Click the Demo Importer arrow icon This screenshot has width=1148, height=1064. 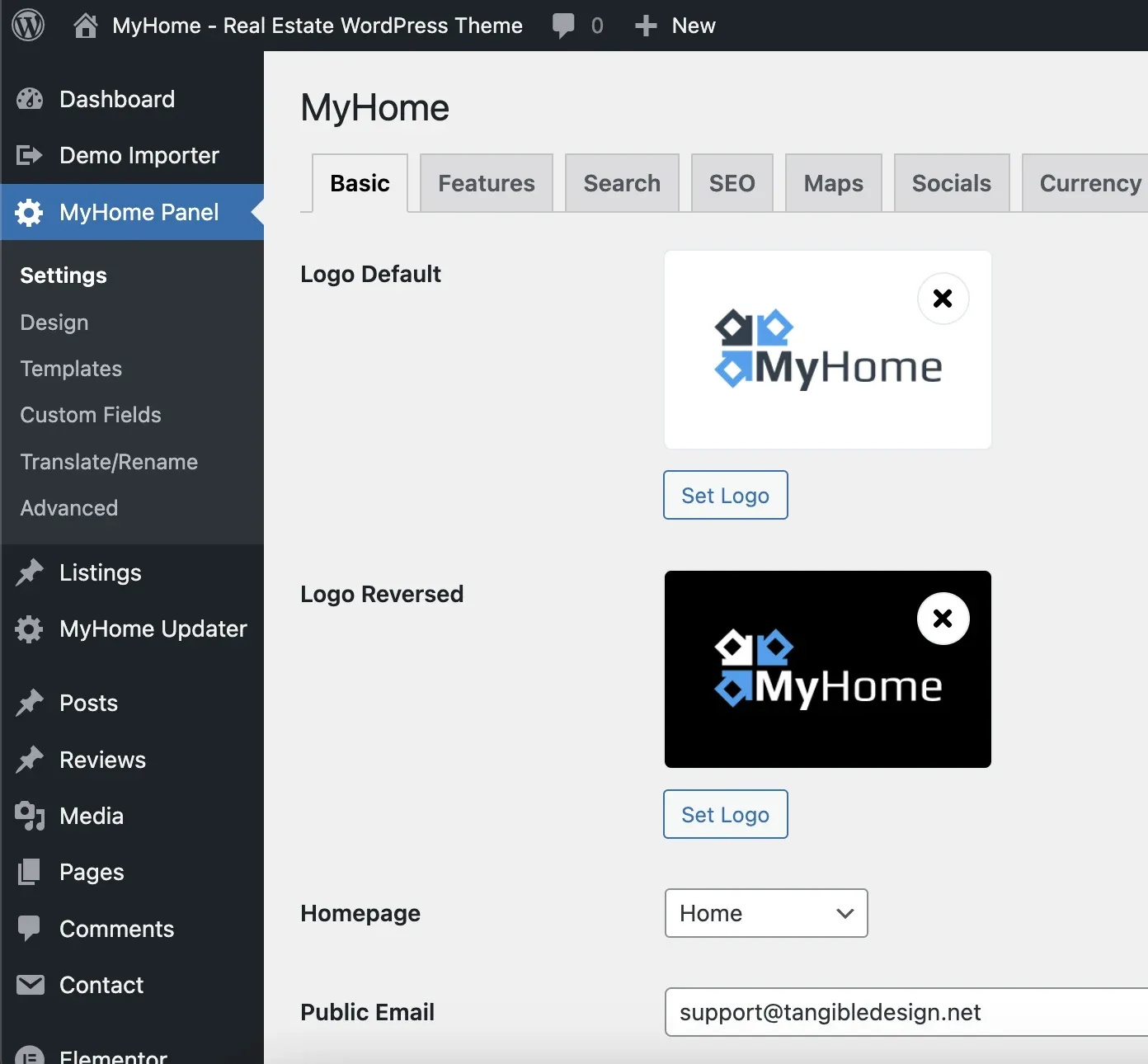click(30, 155)
